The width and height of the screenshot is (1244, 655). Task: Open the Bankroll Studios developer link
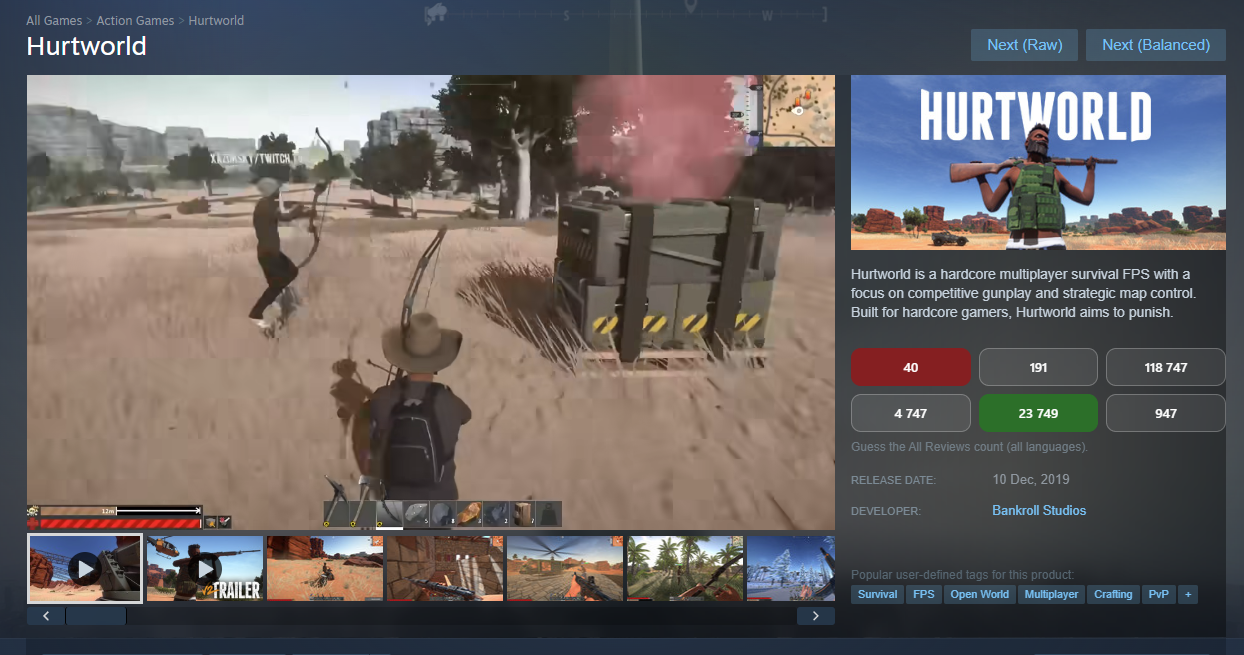pyautogui.click(x=1039, y=511)
